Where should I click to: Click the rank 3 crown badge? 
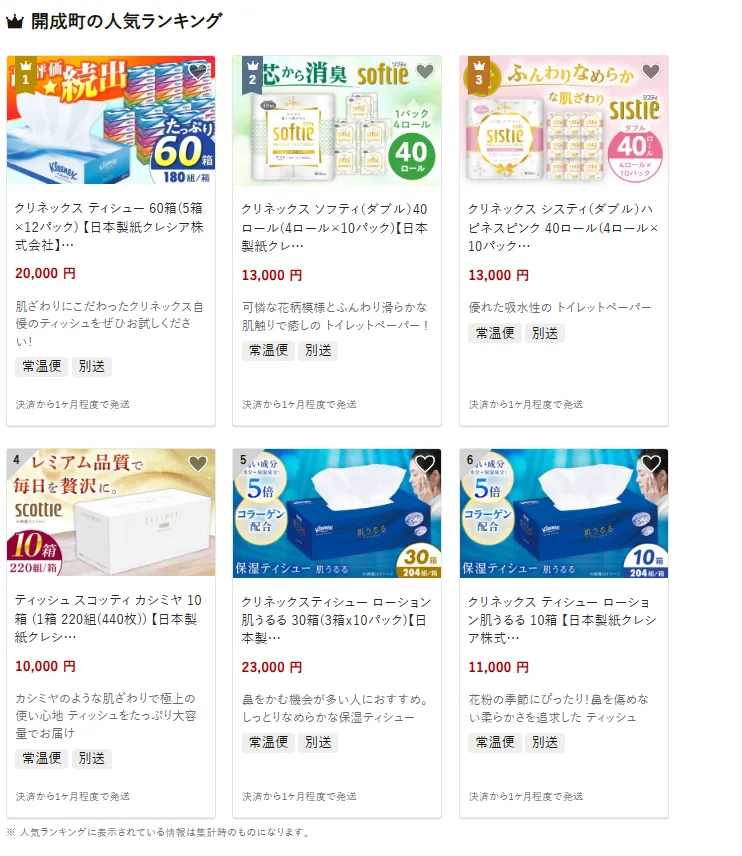tap(479, 75)
